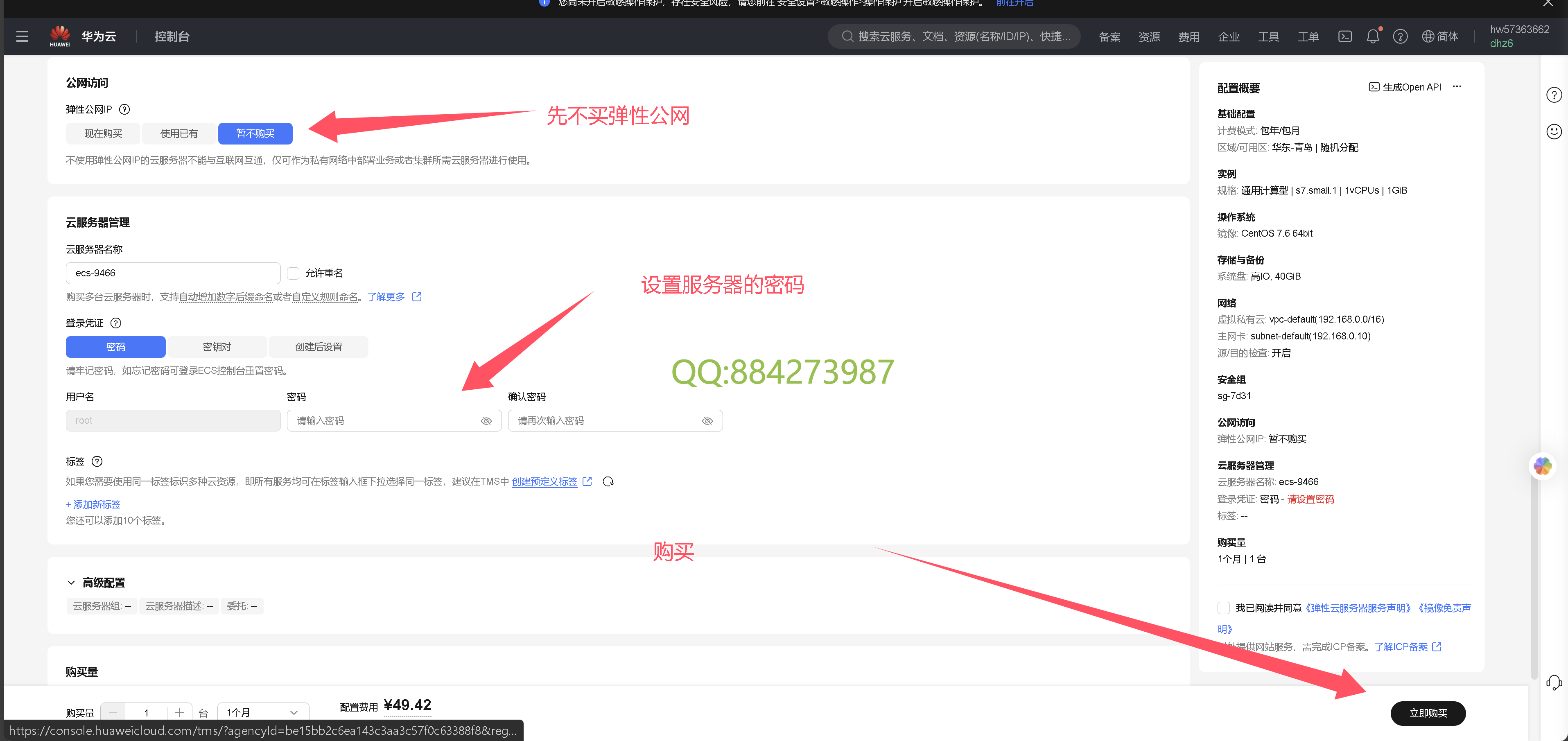The width and height of the screenshot is (1568, 741).
Task: Click the server name field ecs-9466
Action: tap(173, 273)
